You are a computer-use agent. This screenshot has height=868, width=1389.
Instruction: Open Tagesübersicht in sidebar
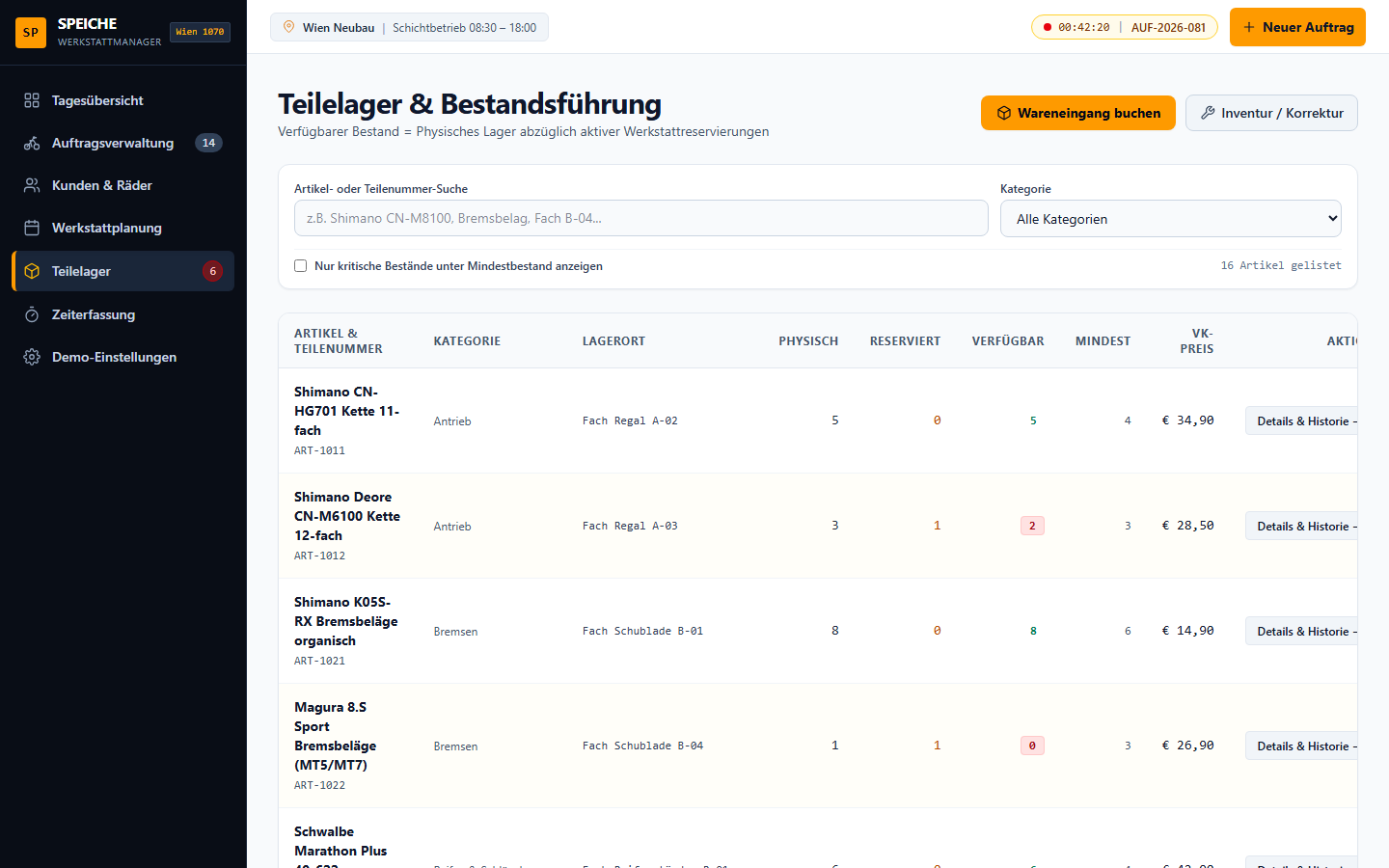(x=123, y=100)
